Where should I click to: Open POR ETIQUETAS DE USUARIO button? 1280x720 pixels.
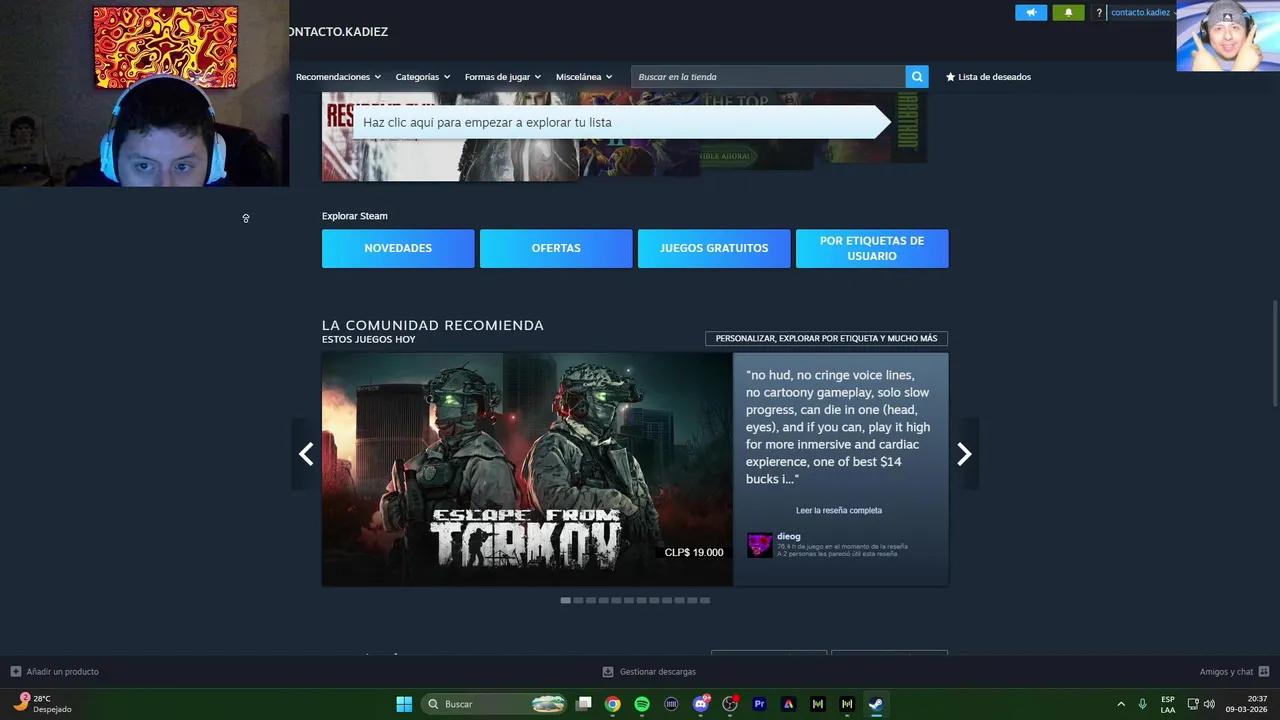tap(872, 248)
